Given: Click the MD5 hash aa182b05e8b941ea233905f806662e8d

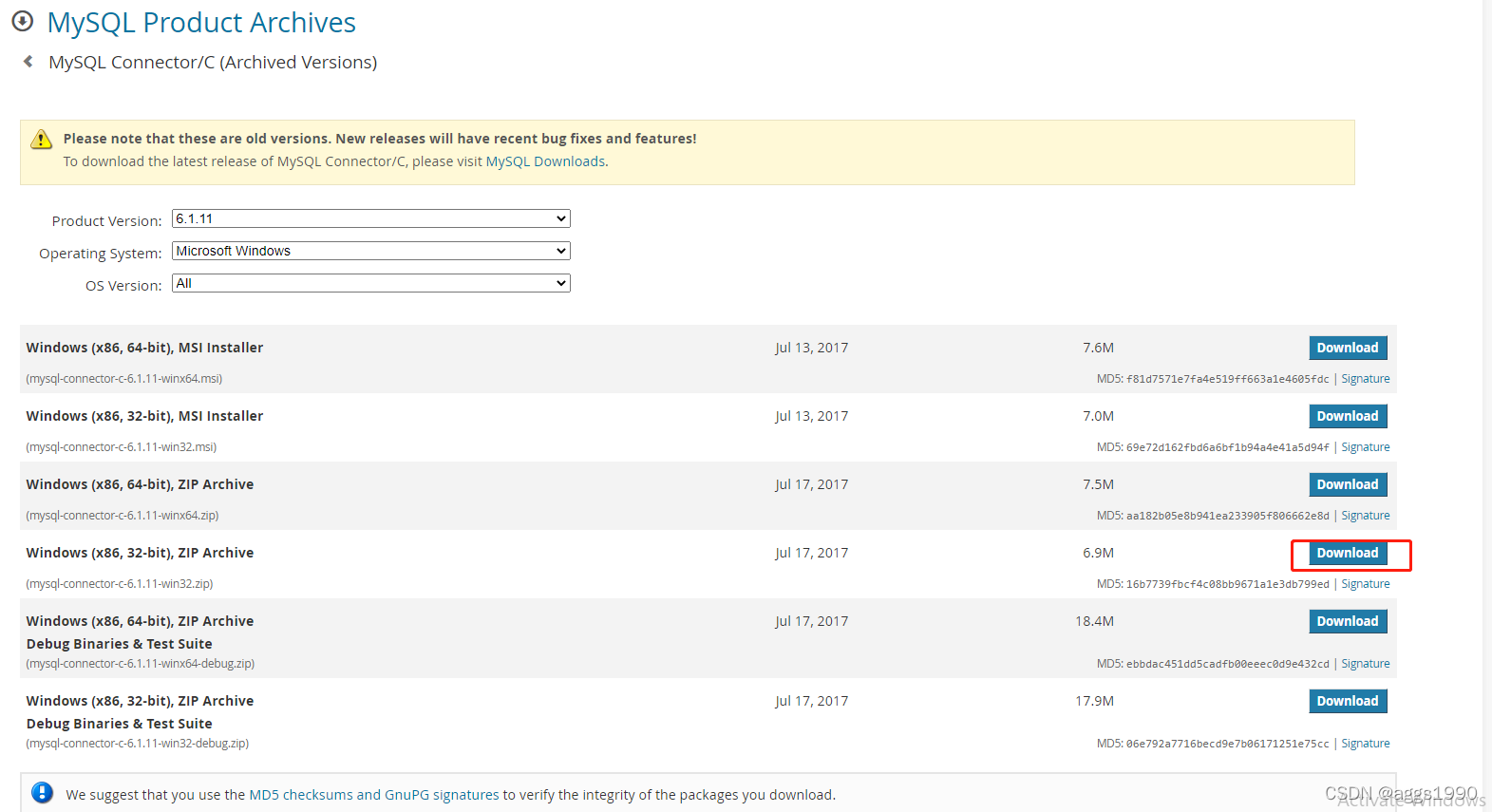Looking at the screenshot, I should pos(1228,516).
